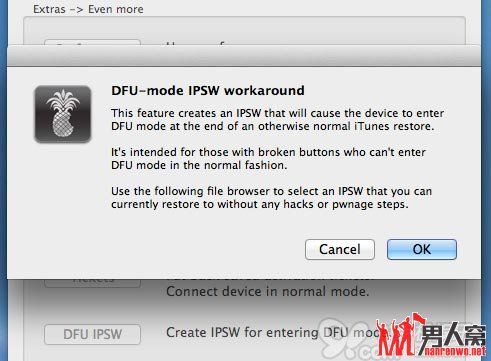
Task: Click the OK button in the dialog
Action: 422,249
